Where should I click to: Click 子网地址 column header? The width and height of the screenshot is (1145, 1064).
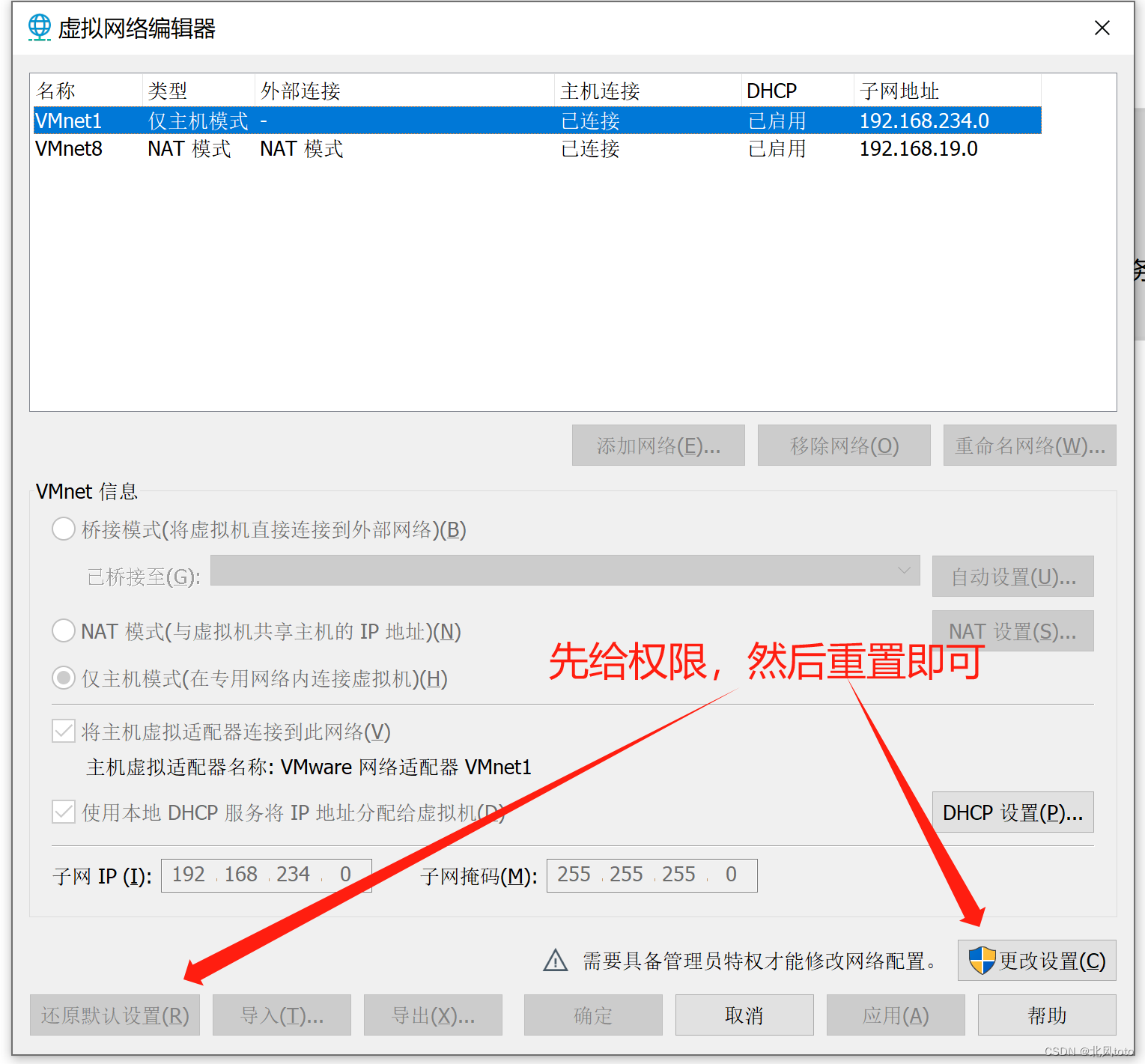tap(947, 91)
